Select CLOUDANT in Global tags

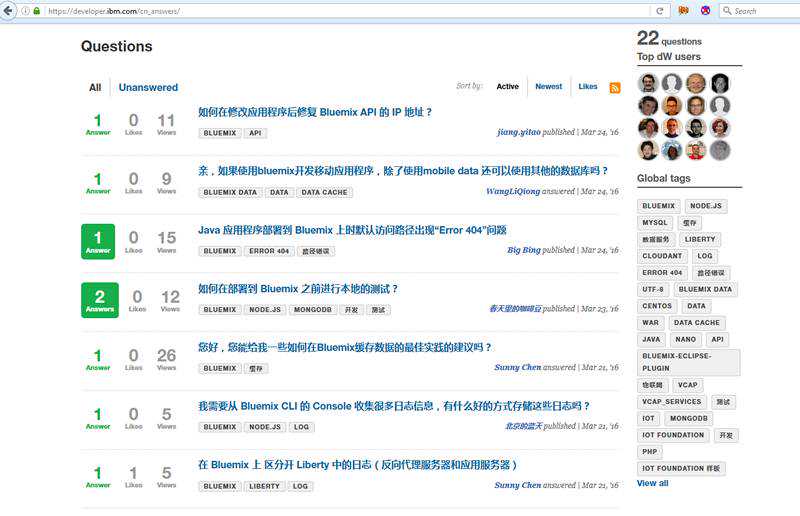(662, 256)
